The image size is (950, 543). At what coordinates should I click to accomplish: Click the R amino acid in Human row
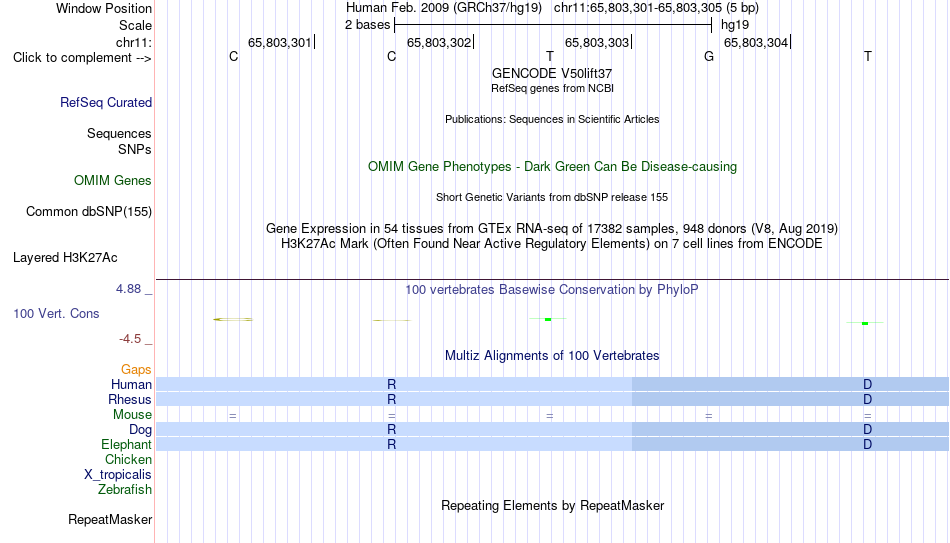pos(391,384)
